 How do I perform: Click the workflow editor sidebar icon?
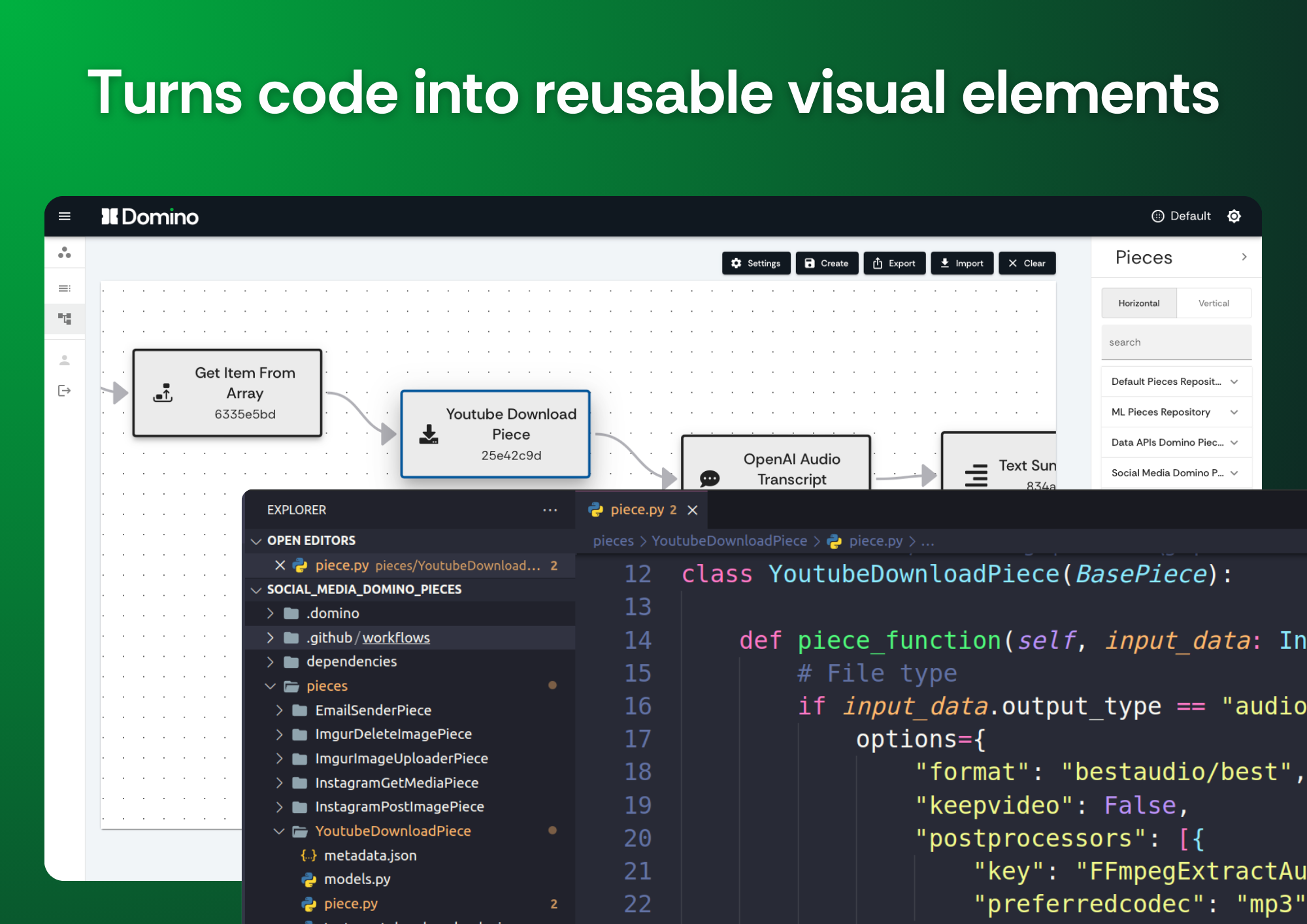point(65,319)
